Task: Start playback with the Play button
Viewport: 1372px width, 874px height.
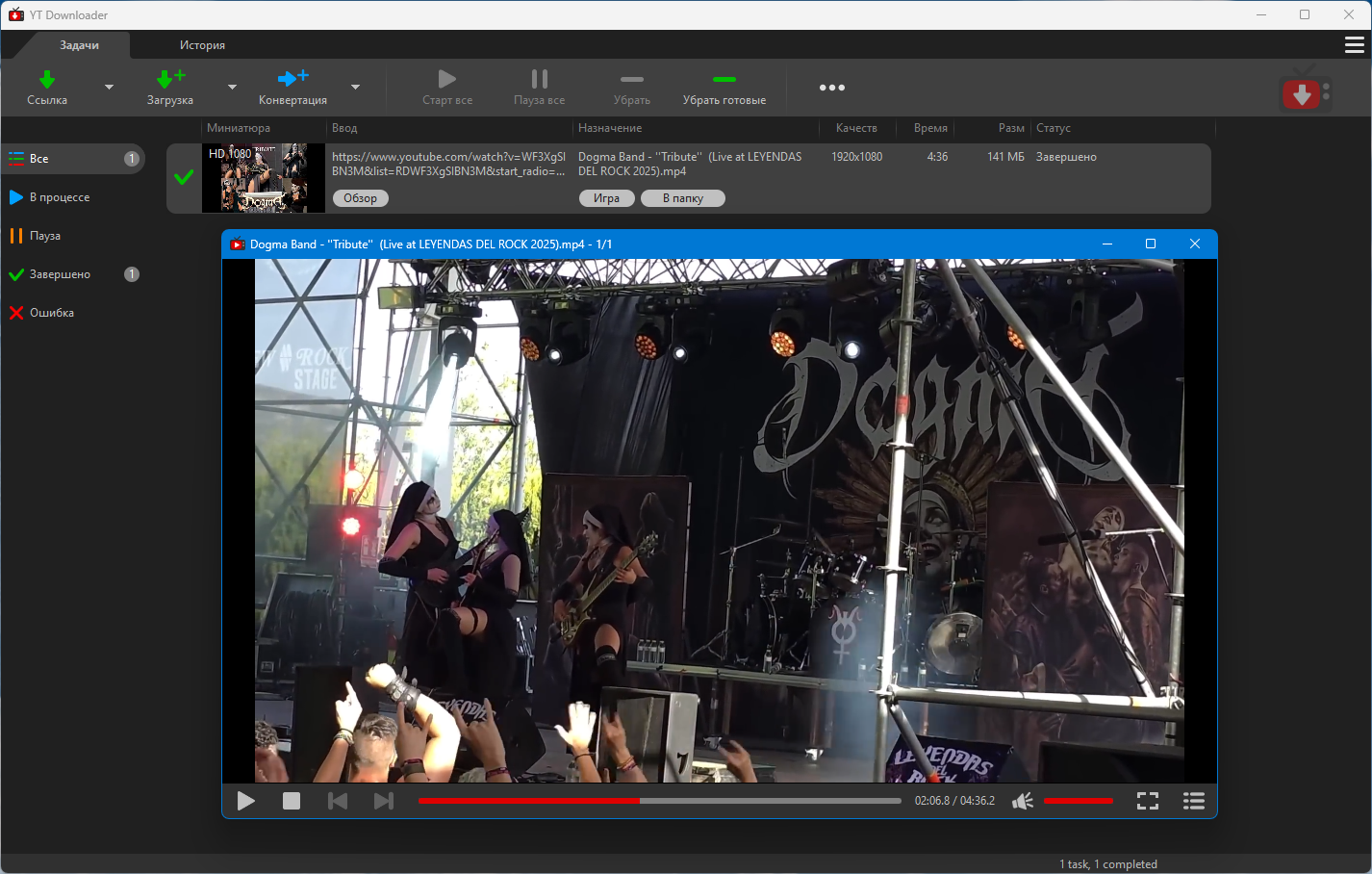Action: pos(246,801)
